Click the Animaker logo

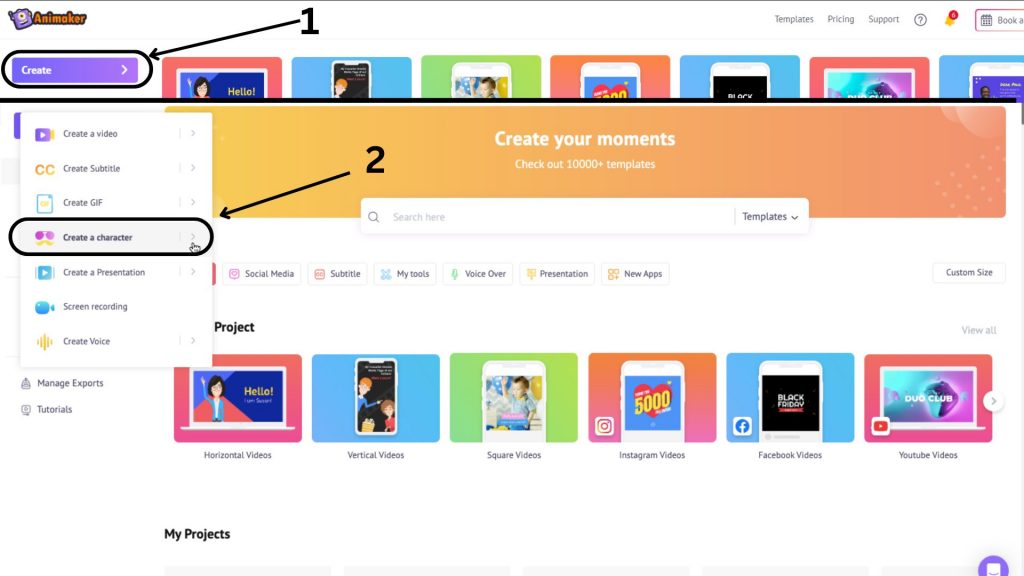(48, 18)
